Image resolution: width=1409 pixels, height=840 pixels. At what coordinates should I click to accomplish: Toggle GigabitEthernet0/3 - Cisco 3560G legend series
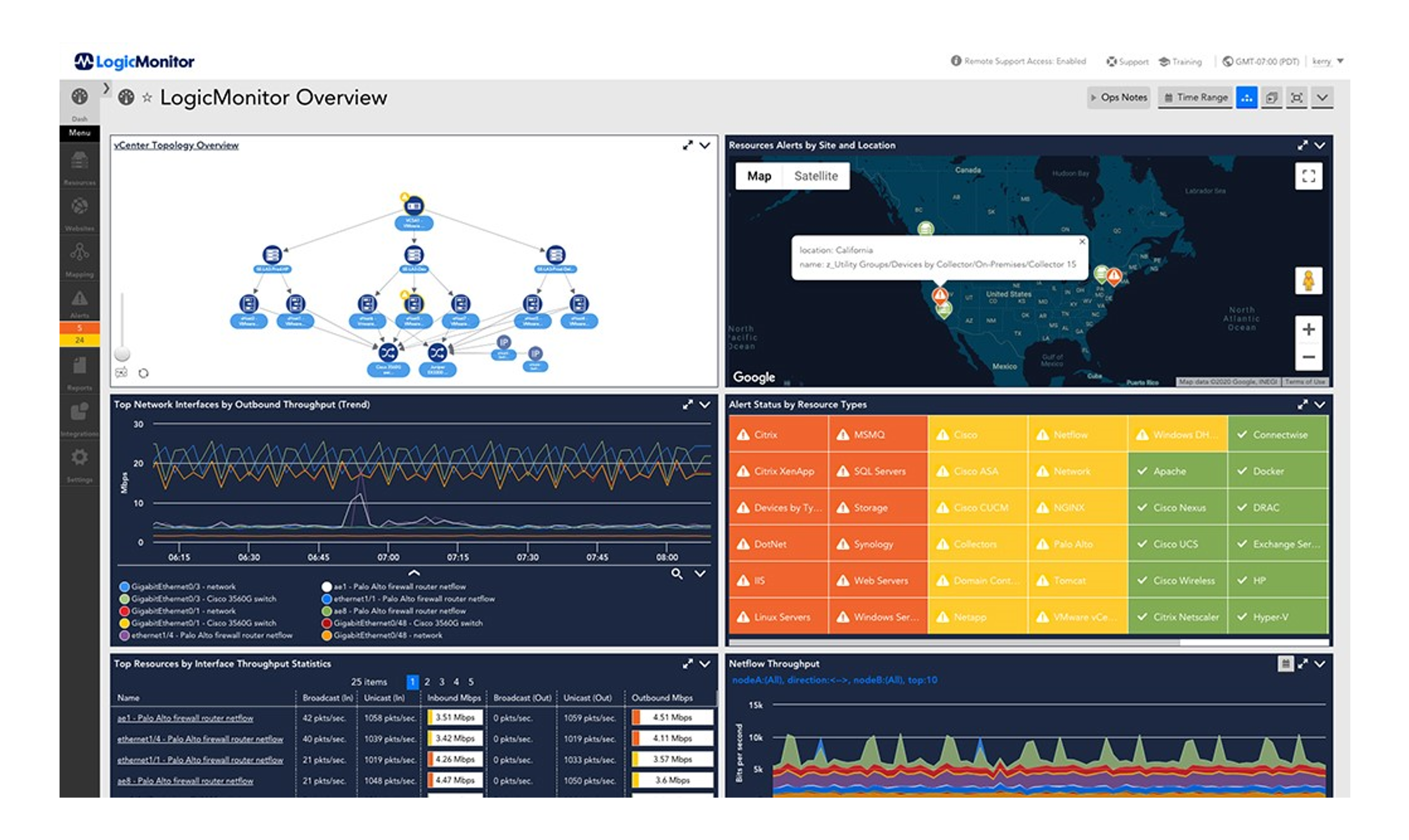click(198, 599)
